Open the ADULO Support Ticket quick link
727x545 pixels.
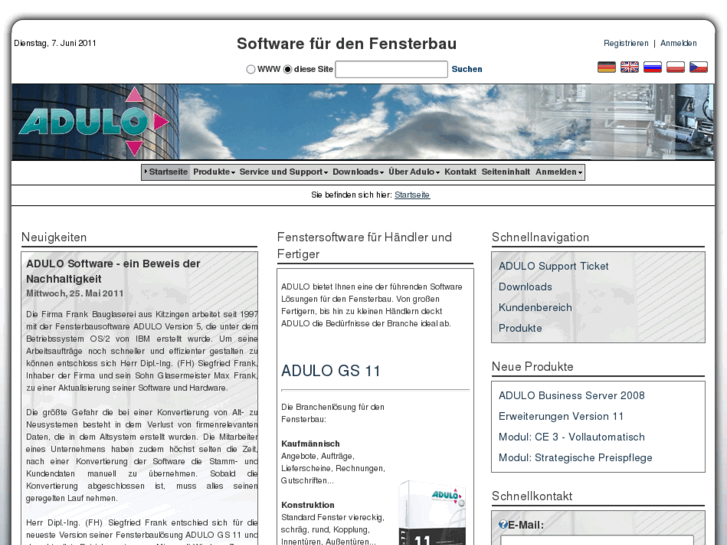pos(553,266)
